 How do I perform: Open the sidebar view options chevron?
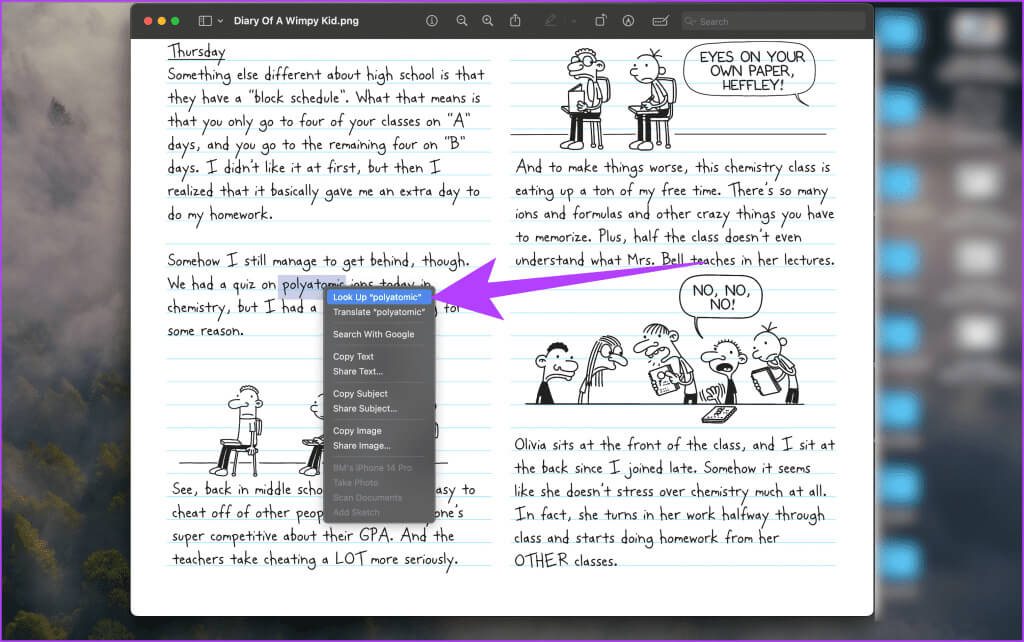click(x=220, y=21)
